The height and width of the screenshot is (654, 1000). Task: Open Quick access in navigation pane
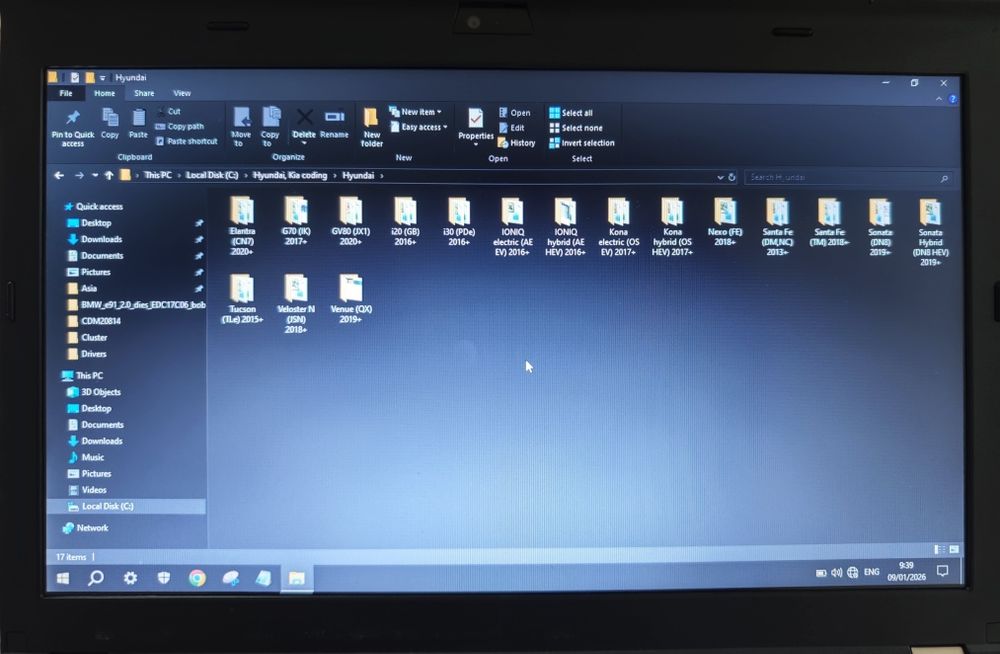[x=93, y=207]
